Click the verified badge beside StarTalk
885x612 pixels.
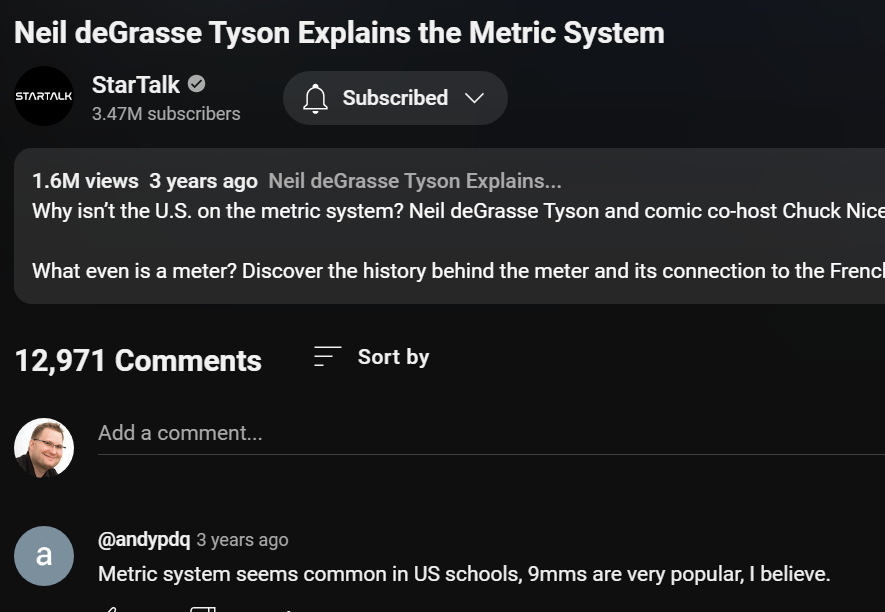point(197,84)
